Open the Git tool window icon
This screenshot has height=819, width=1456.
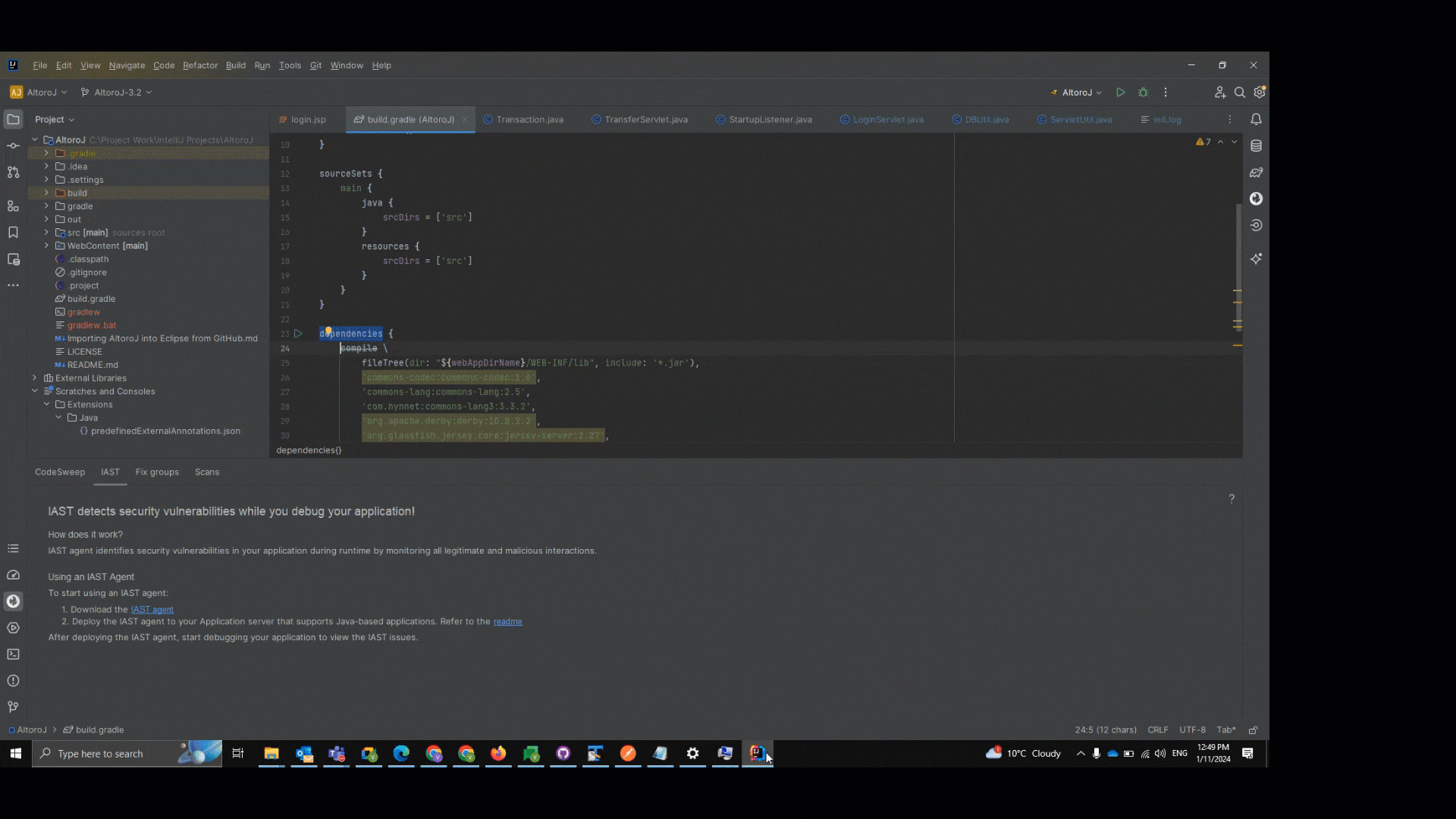click(13, 707)
